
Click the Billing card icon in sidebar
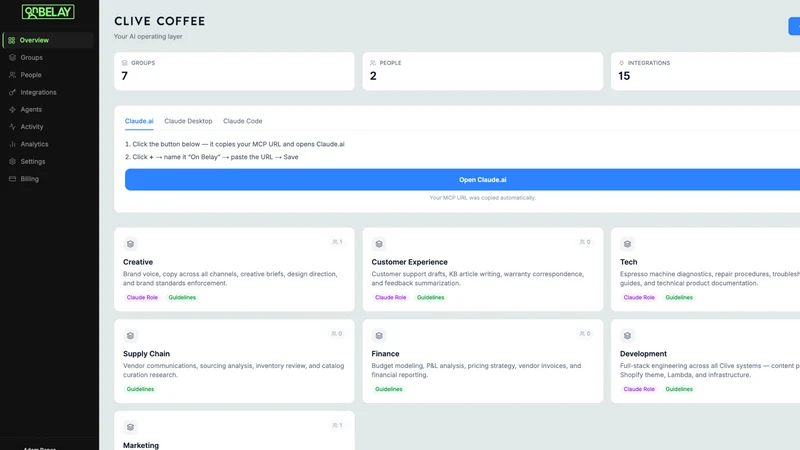tap(12, 179)
